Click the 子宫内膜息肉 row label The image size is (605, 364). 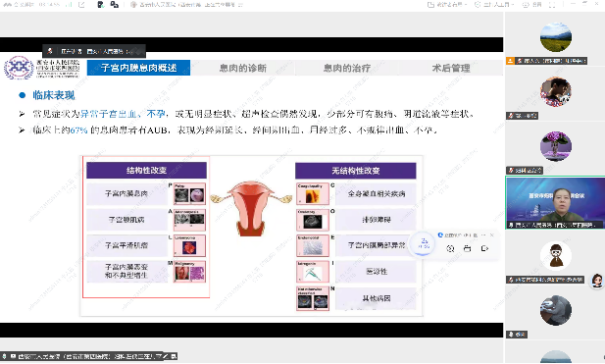127,193
